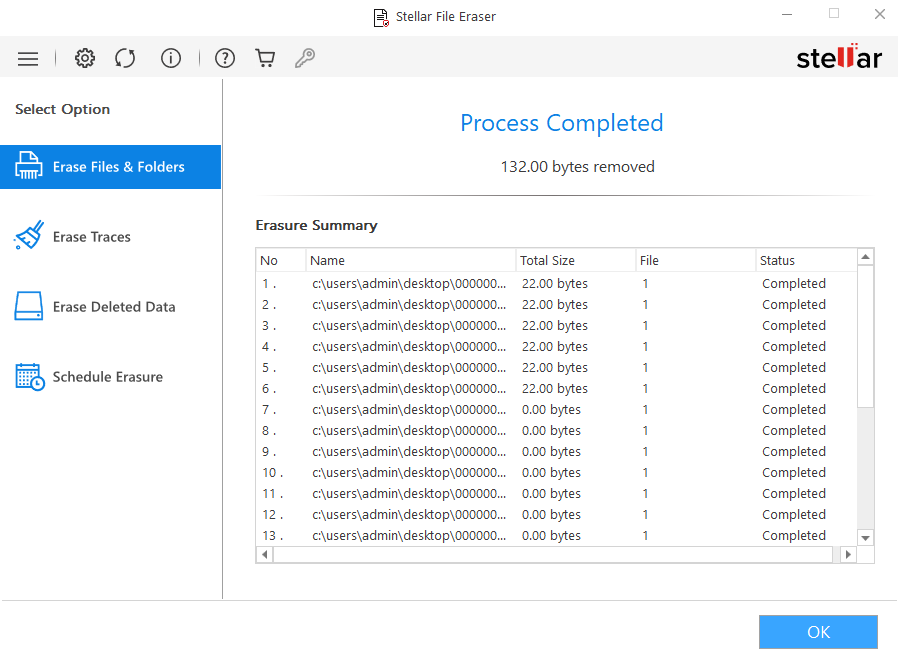Open the Buy Online shopping cart

265,58
